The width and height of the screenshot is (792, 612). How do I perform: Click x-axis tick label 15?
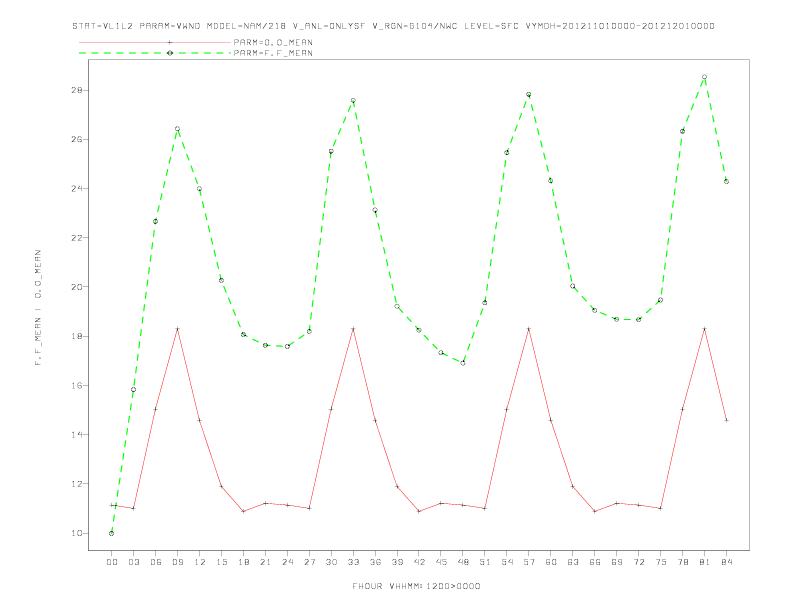click(221, 562)
